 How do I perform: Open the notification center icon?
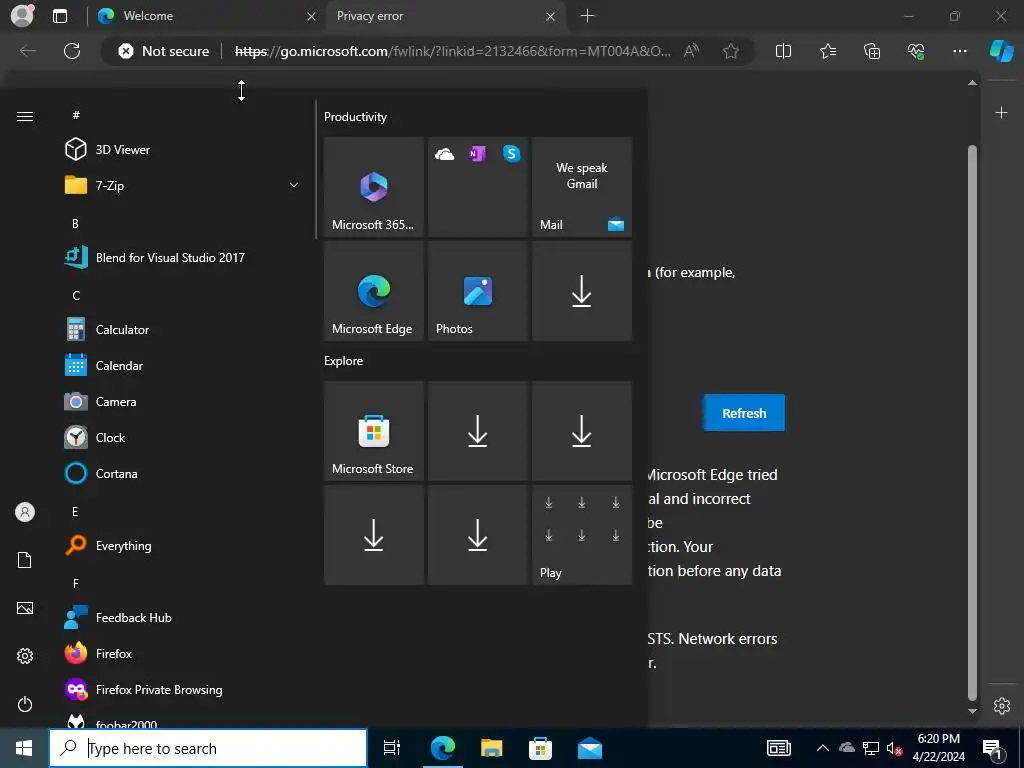click(x=993, y=748)
